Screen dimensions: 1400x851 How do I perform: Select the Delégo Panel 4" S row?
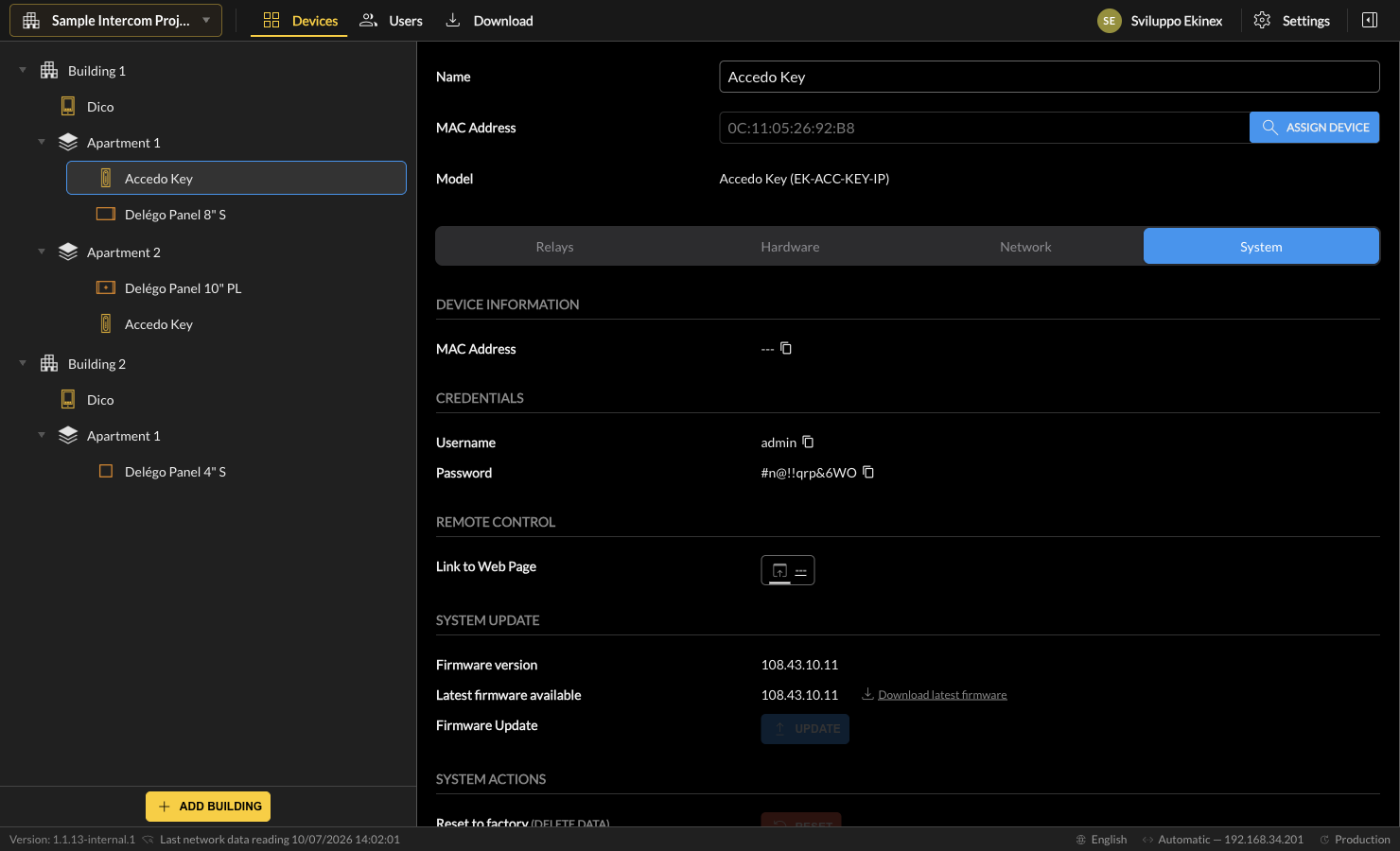coord(236,472)
